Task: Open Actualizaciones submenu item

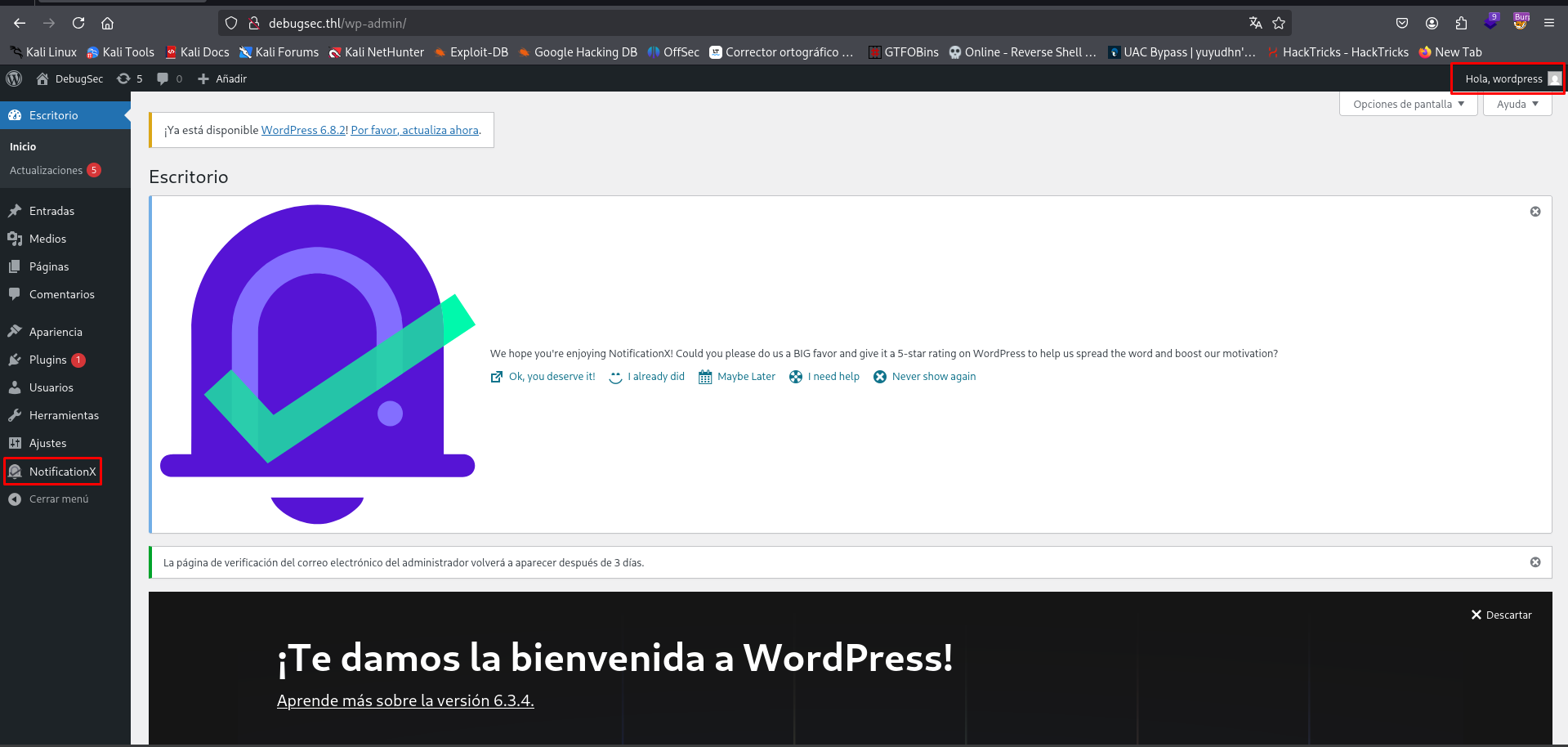Action: (55, 170)
